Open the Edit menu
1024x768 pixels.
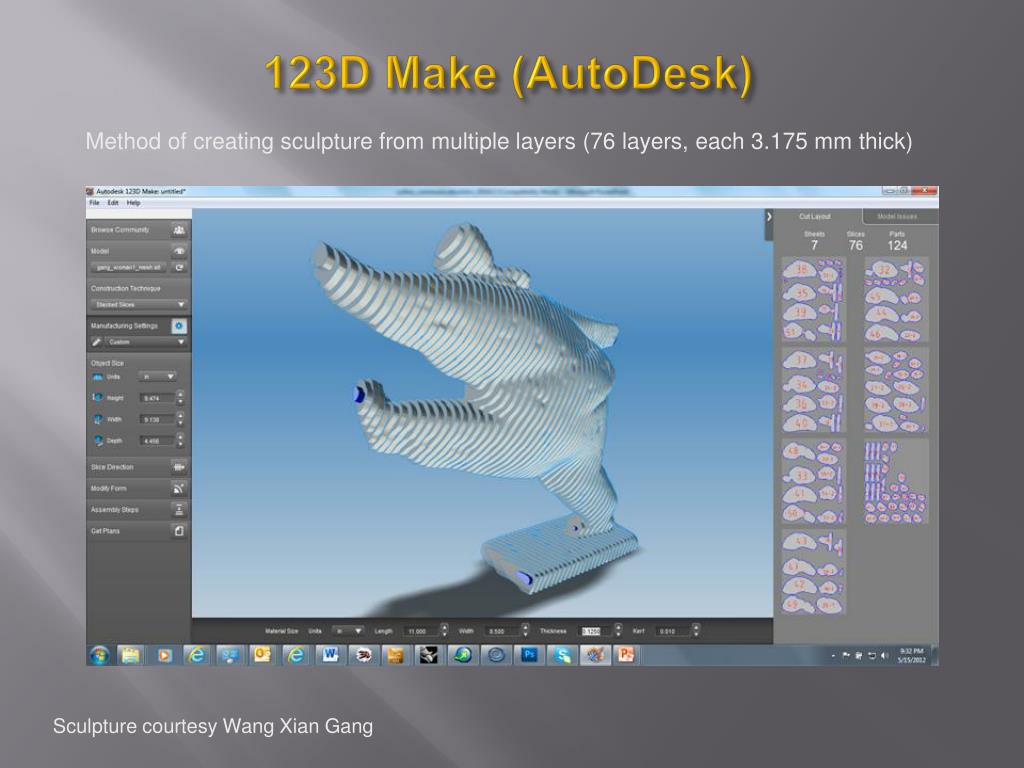click(113, 203)
